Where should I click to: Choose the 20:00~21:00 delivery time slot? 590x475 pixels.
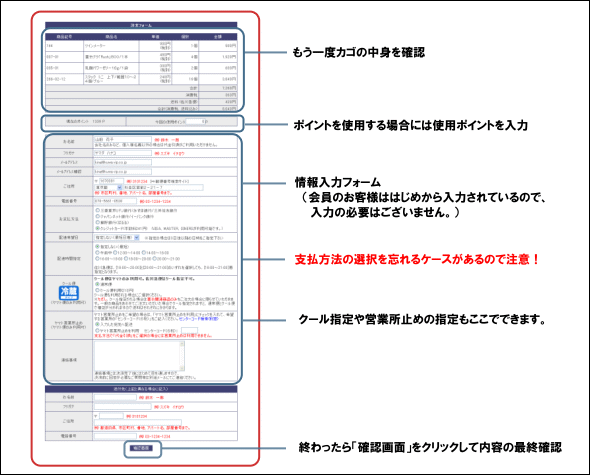pyautogui.click(x=154, y=259)
